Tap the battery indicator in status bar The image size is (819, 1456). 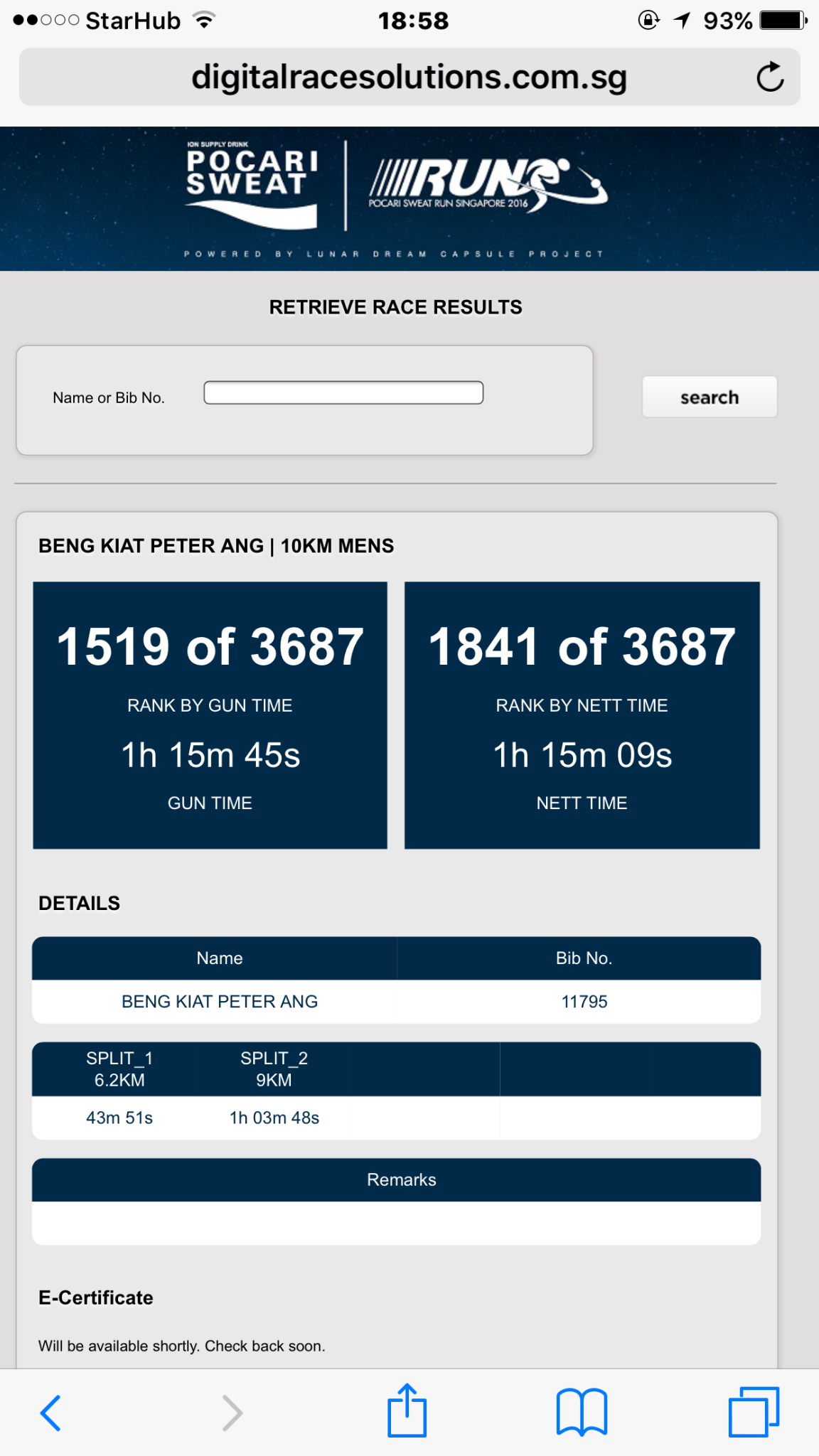click(x=783, y=21)
